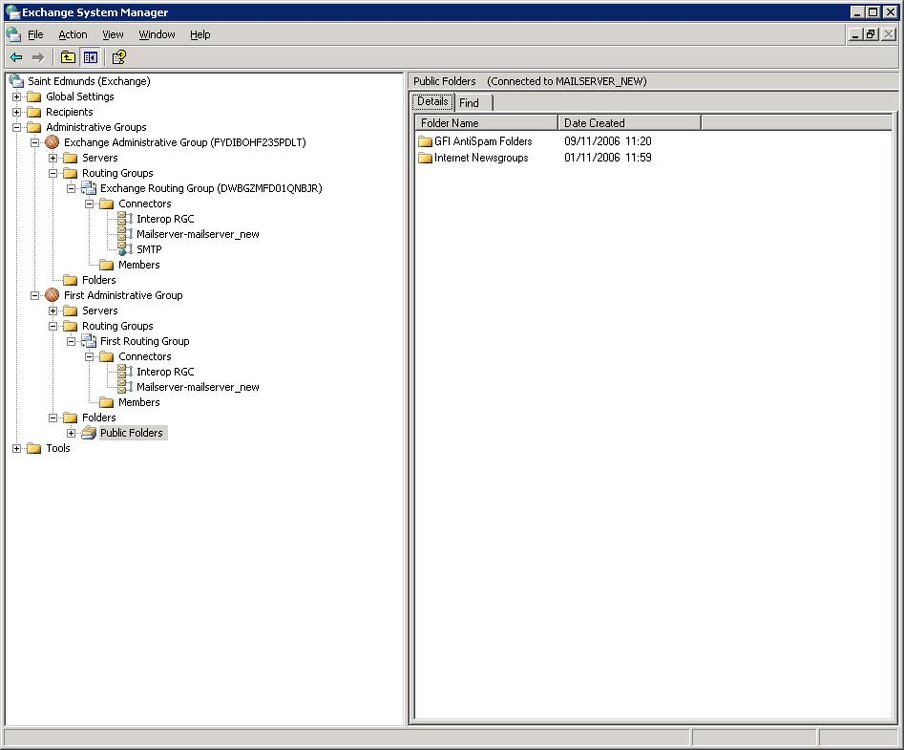Sort by Date Created column header
Viewport: 904px width, 750px height.
pyautogui.click(x=630, y=123)
